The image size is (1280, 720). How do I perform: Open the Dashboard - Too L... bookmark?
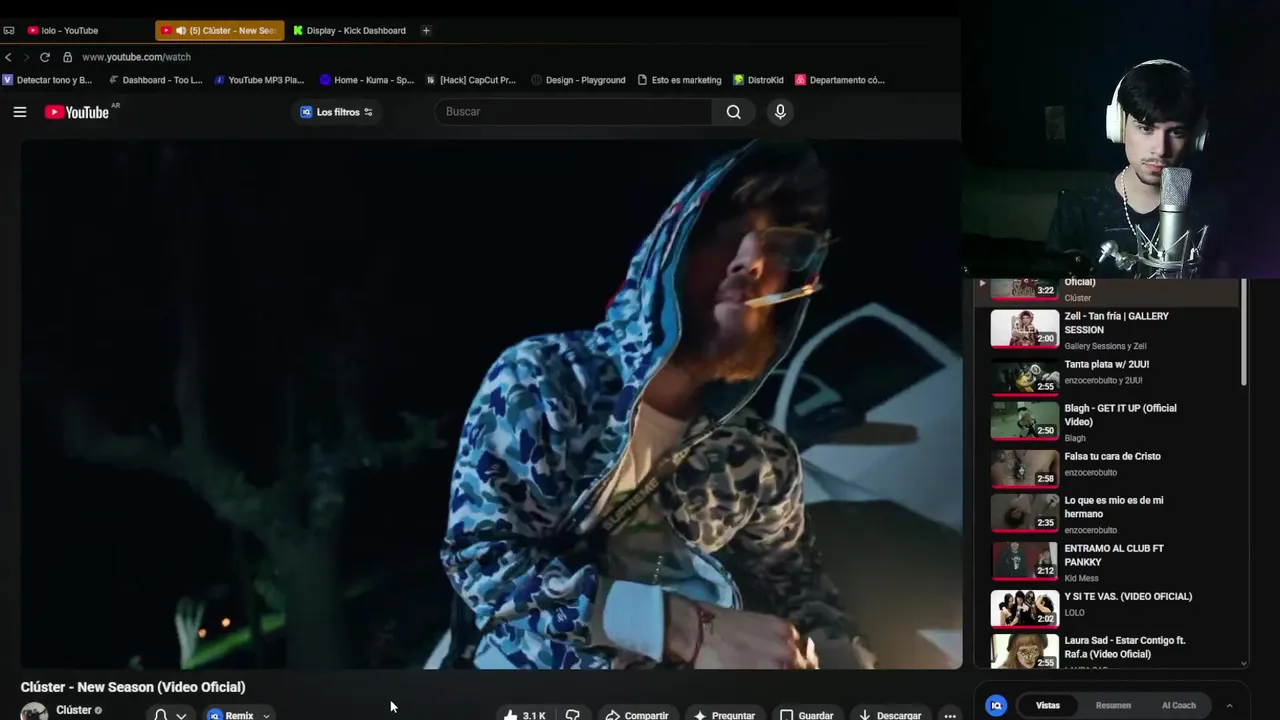pyautogui.click(x=155, y=80)
